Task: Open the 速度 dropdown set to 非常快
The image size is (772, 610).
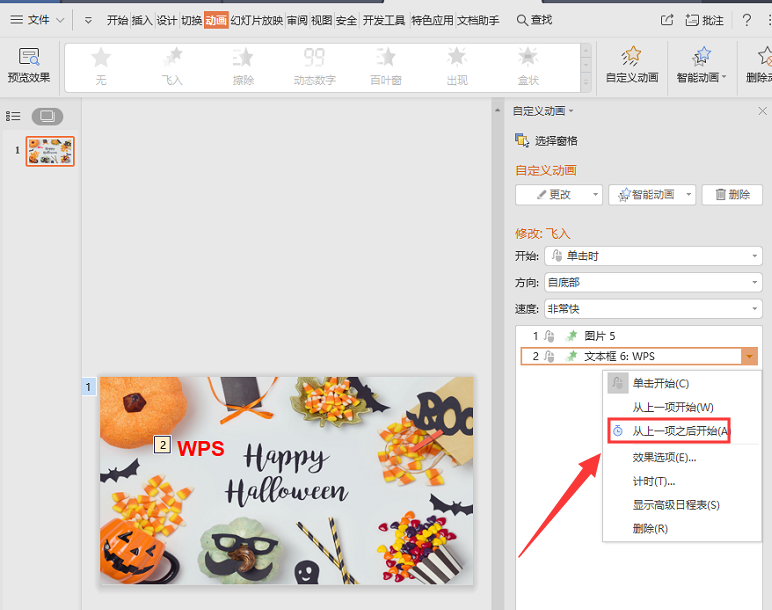Action: click(x=652, y=309)
